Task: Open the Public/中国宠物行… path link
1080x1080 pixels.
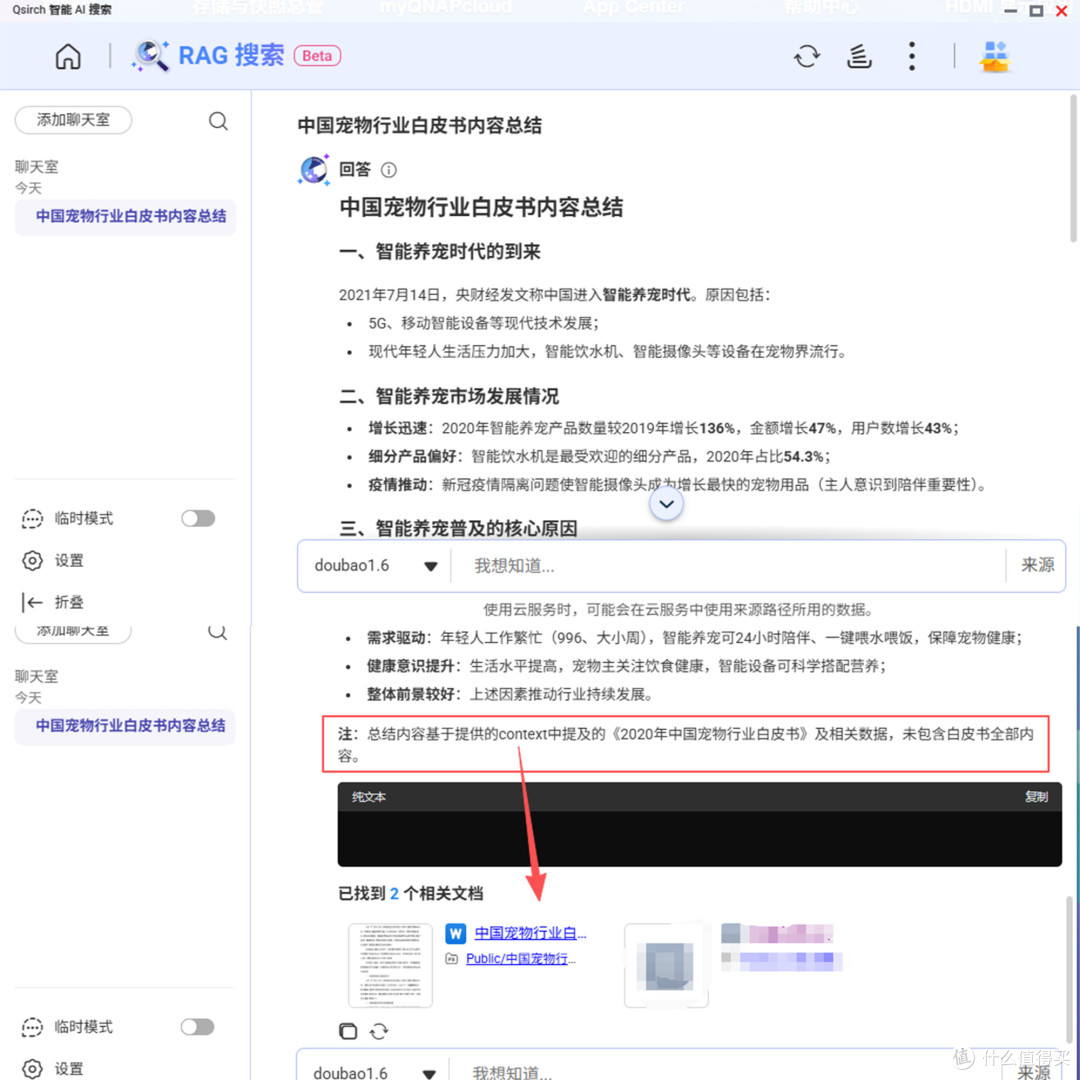Action: [520, 958]
